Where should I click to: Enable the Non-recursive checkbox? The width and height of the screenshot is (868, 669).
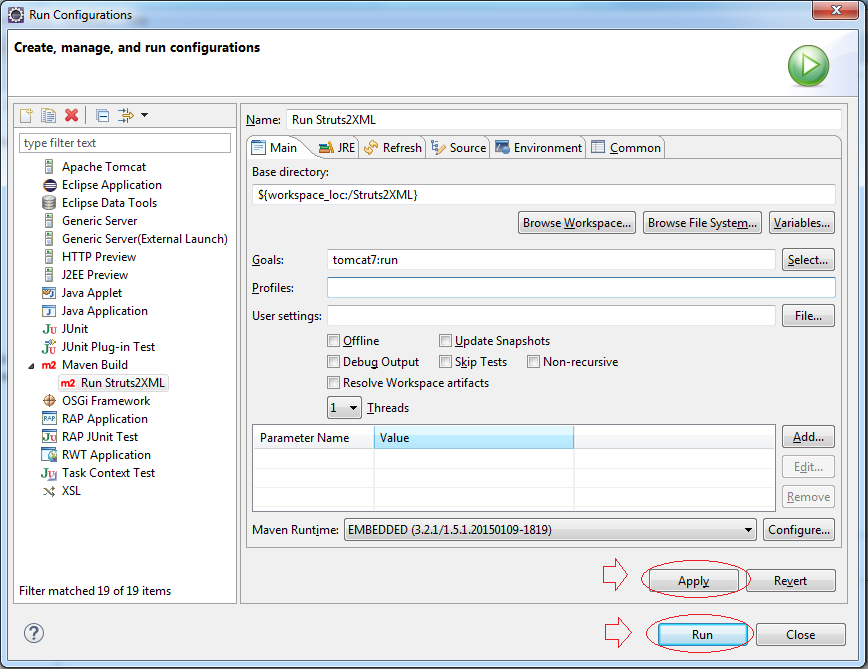(533, 362)
